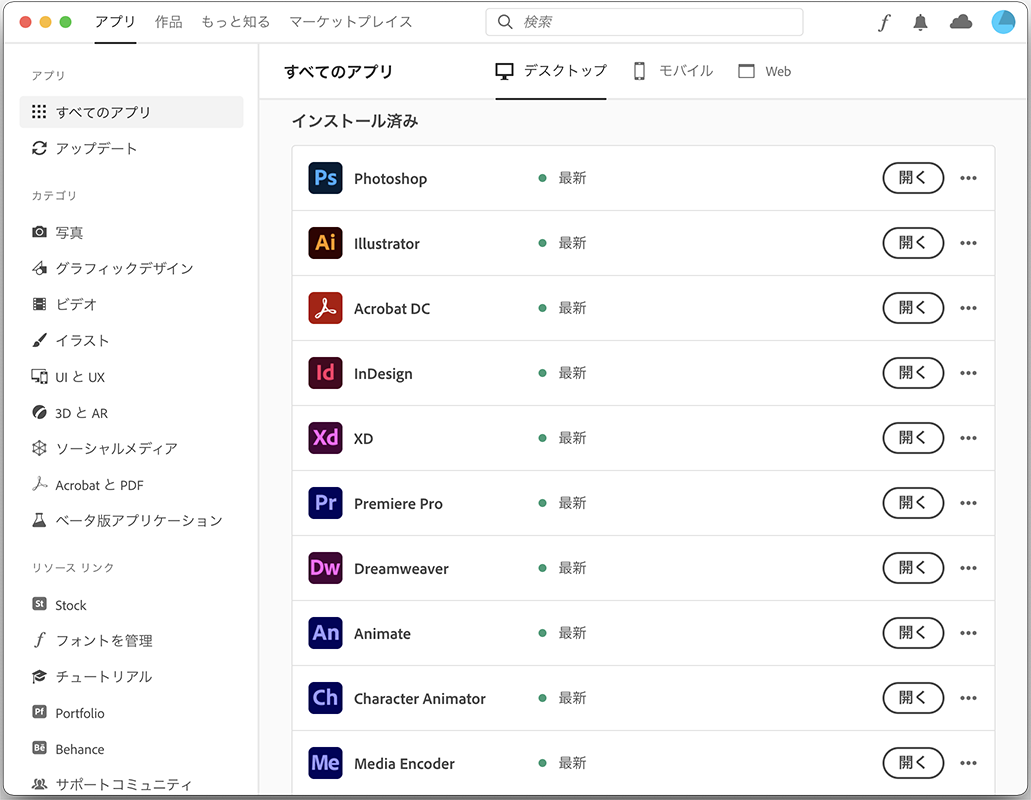Click 開く button for Photoshop

[913, 178]
